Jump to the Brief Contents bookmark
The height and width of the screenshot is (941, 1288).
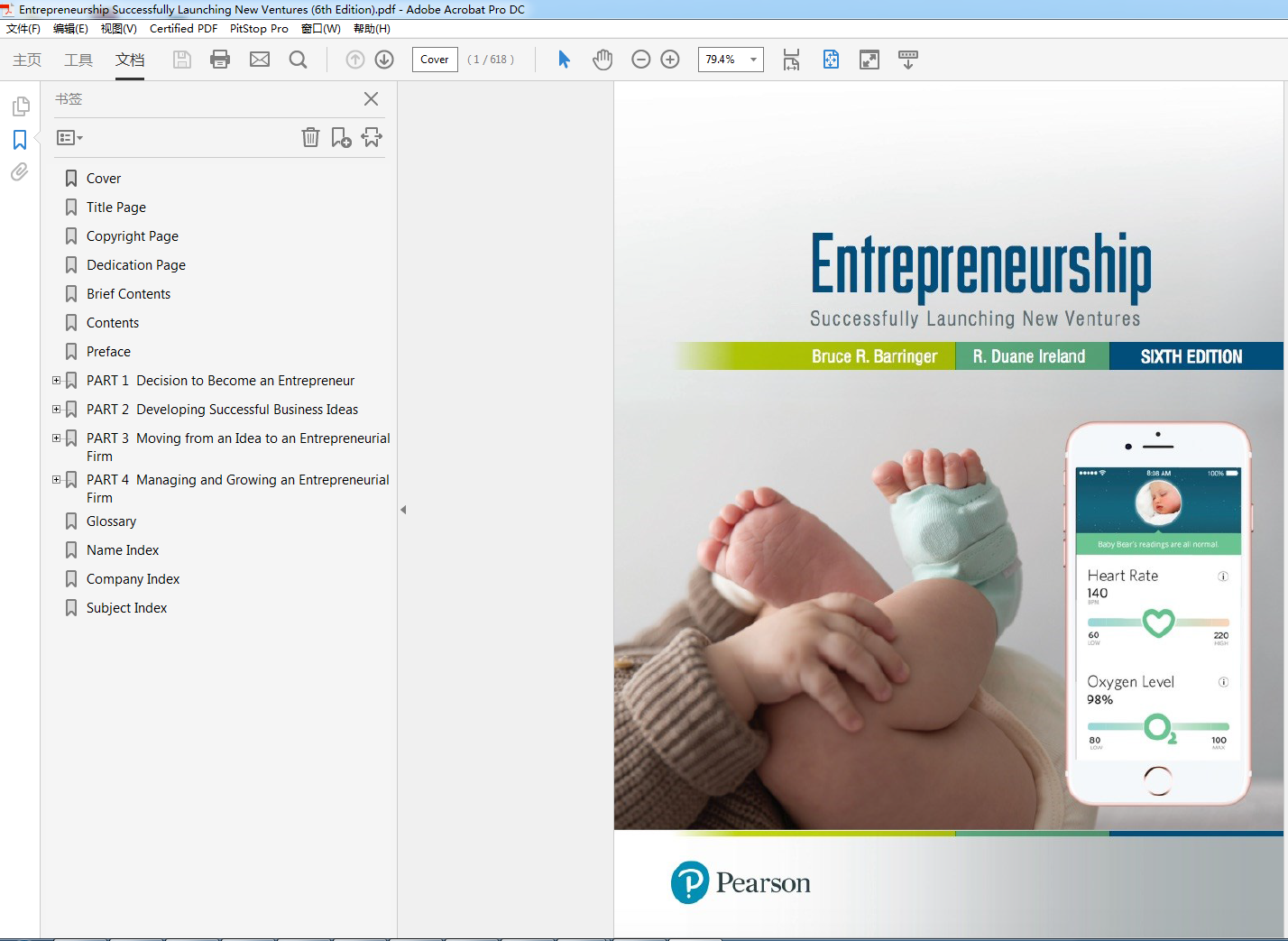128,294
